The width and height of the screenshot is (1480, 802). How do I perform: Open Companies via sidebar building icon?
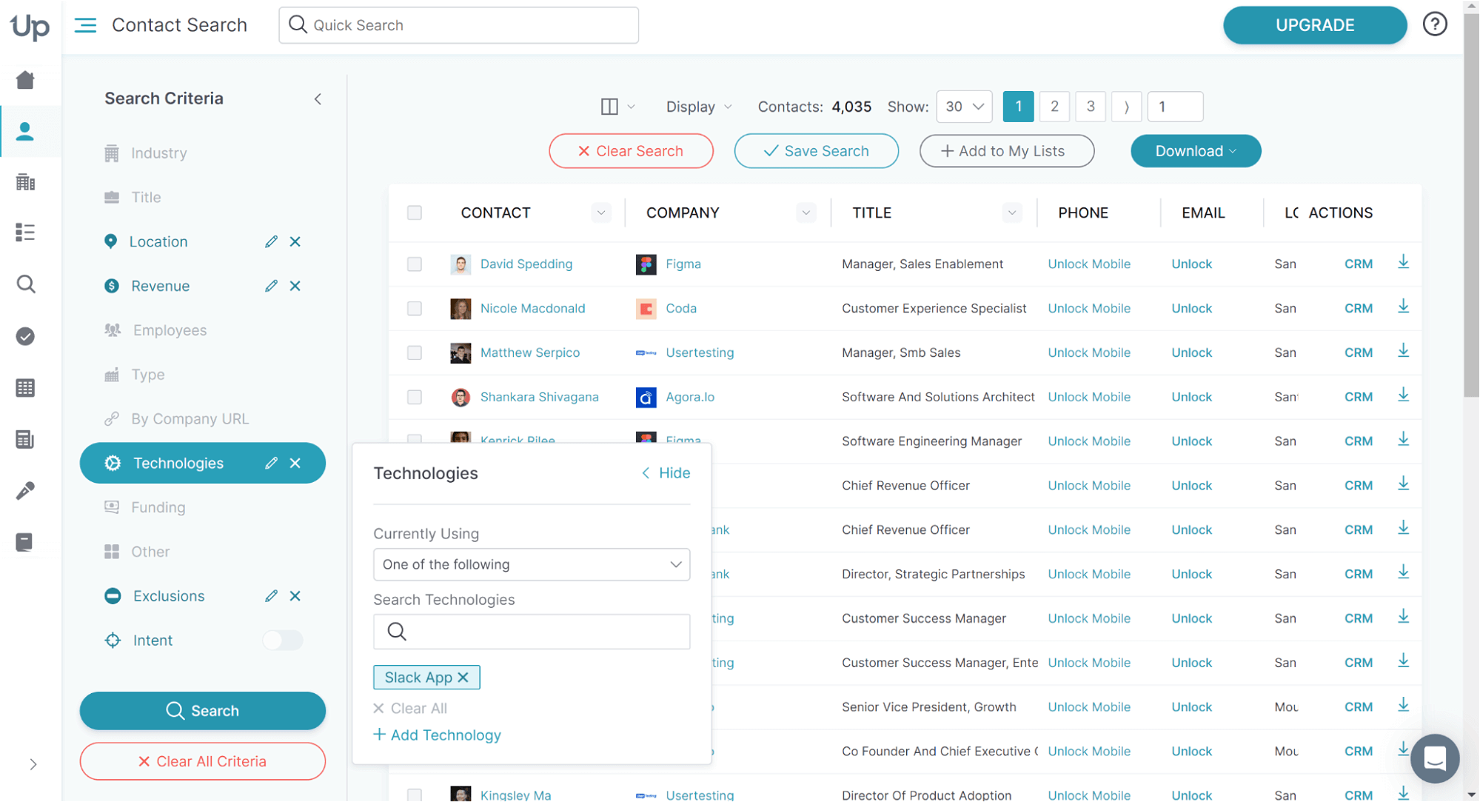pos(26,182)
